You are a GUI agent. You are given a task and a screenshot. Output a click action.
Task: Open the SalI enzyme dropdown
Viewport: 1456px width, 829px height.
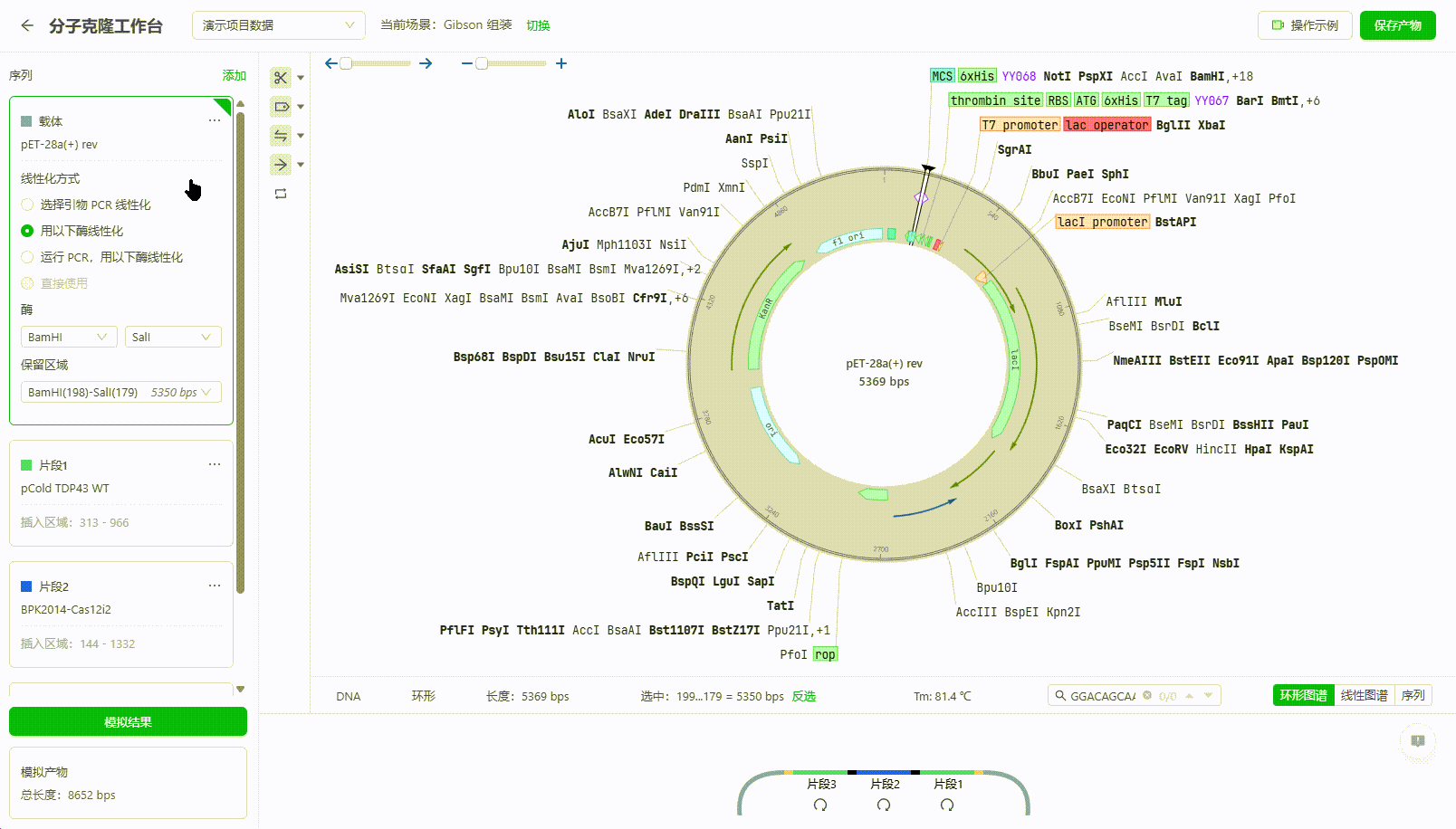point(173,337)
